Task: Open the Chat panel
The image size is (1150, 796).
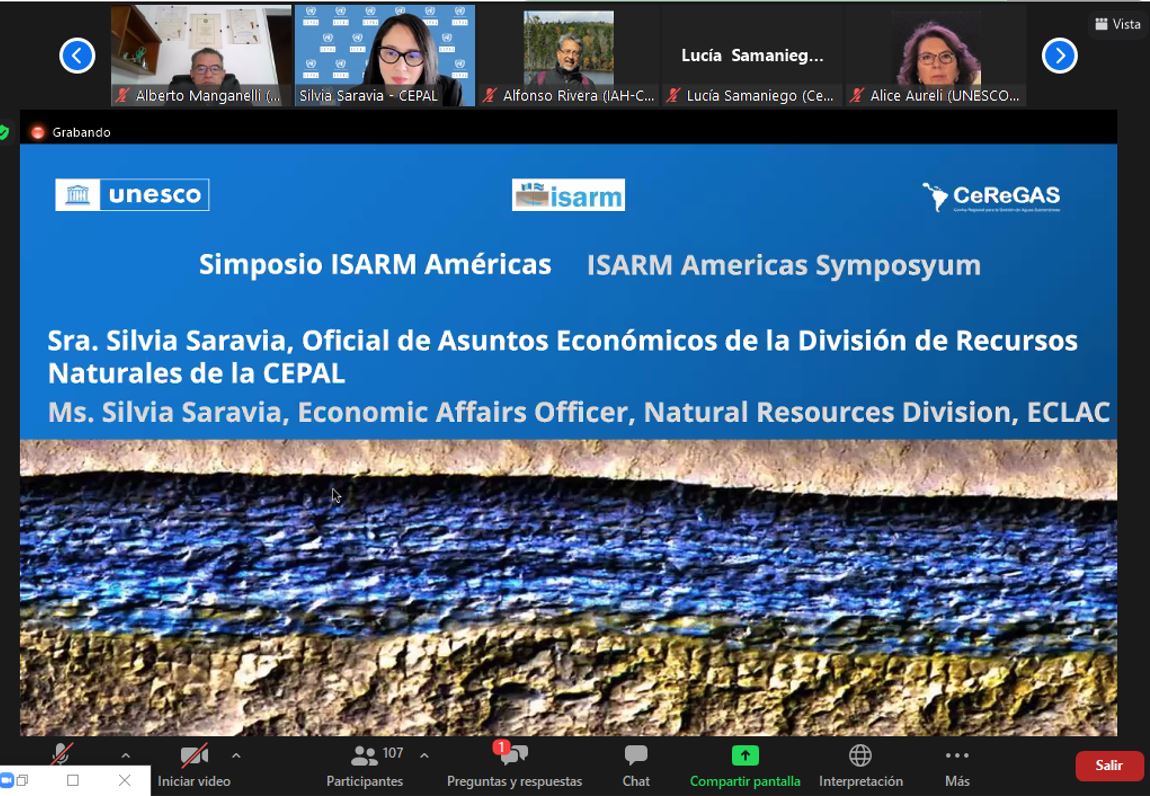Action: [x=636, y=766]
